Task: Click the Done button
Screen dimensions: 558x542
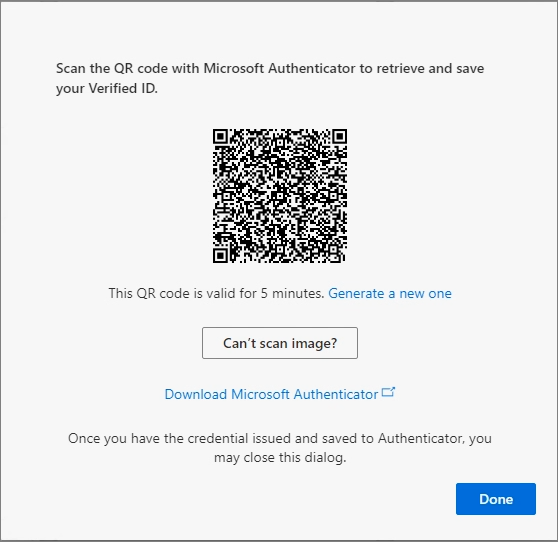Action: 496,499
